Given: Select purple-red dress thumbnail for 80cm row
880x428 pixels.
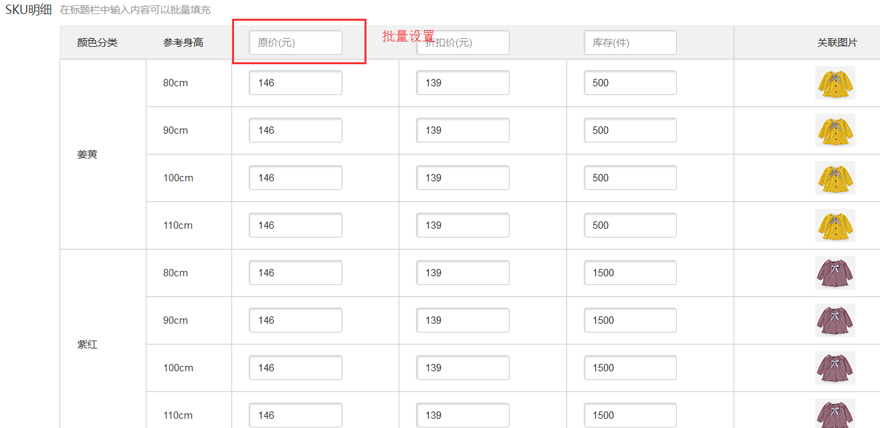Looking at the screenshot, I should tap(834, 273).
